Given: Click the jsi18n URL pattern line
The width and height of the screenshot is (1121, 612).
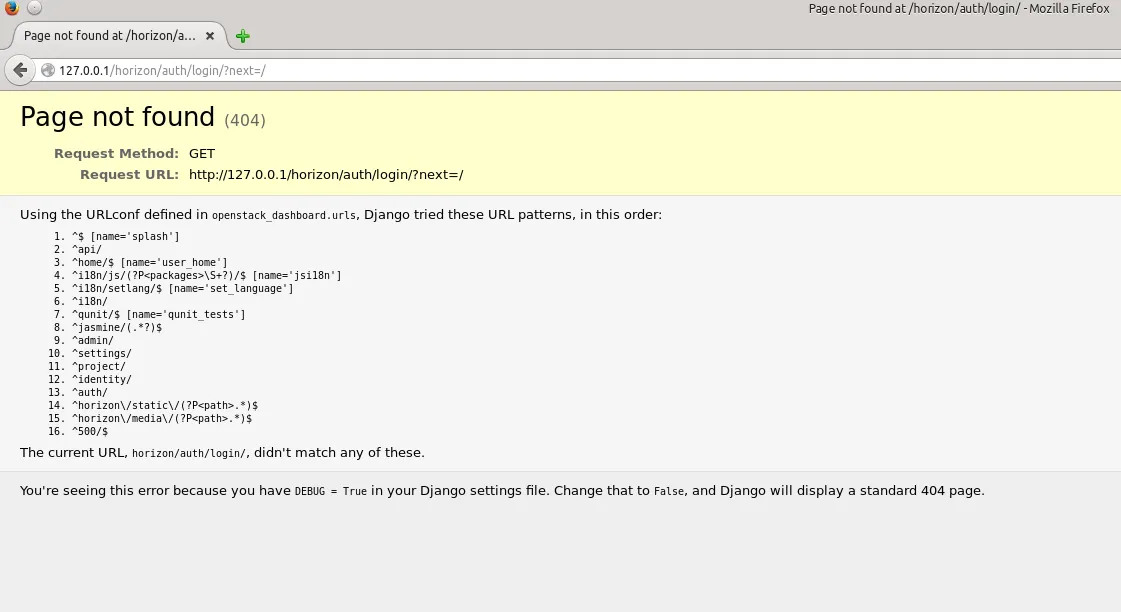Looking at the screenshot, I should [207, 275].
